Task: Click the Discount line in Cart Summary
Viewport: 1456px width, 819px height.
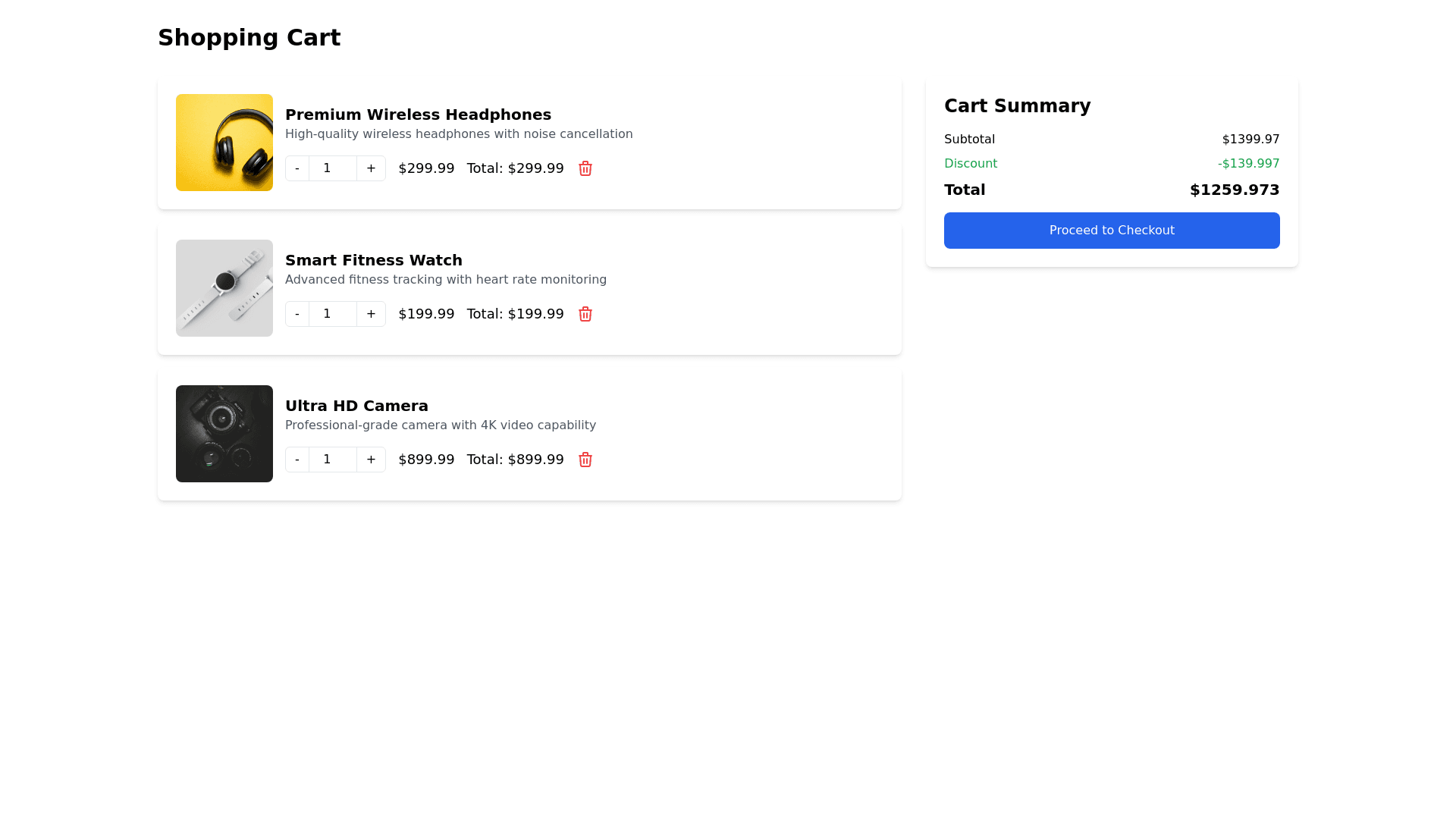Action: (x=971, y=163)
